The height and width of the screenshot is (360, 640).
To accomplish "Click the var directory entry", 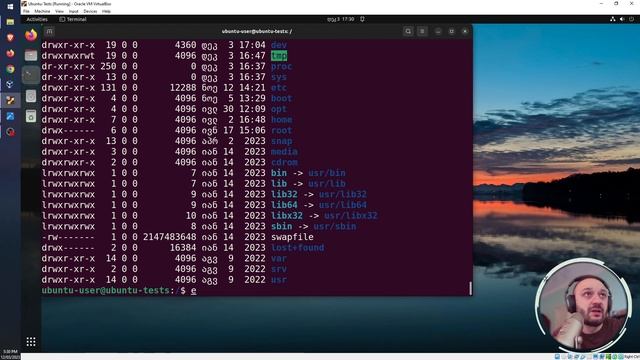I will click(x=279, y=258).
